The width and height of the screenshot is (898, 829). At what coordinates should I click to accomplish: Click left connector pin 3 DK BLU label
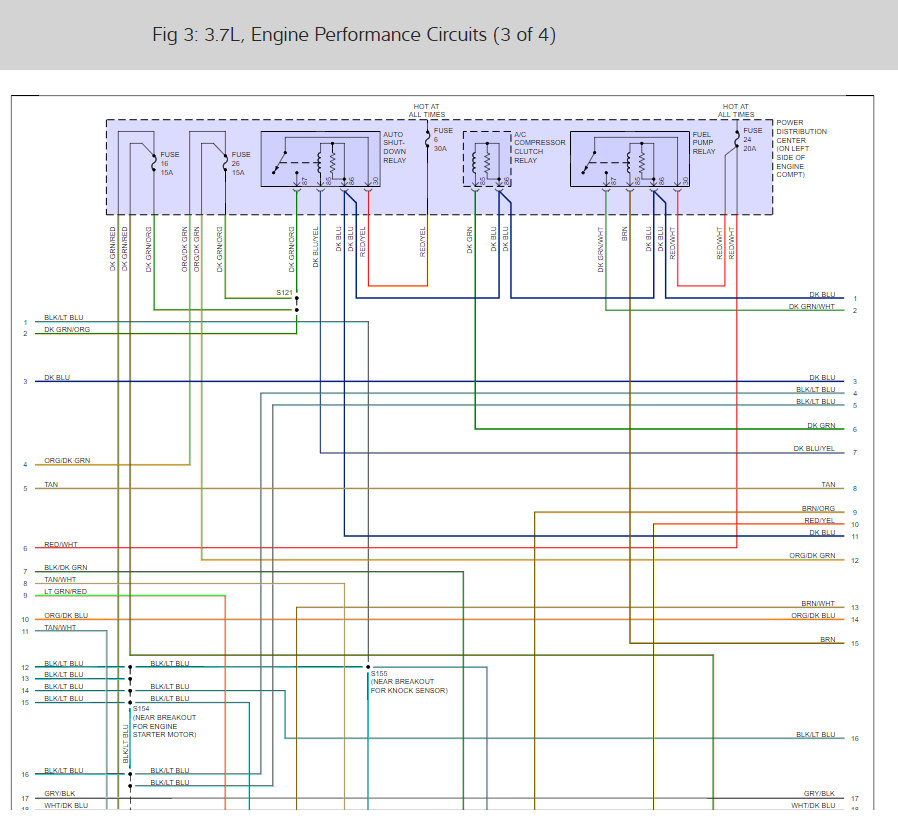click(57, 378)
